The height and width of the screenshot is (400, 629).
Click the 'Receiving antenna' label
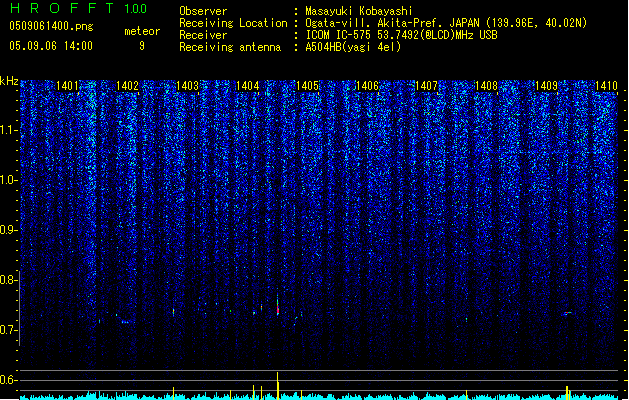click(x=230, y=47)
